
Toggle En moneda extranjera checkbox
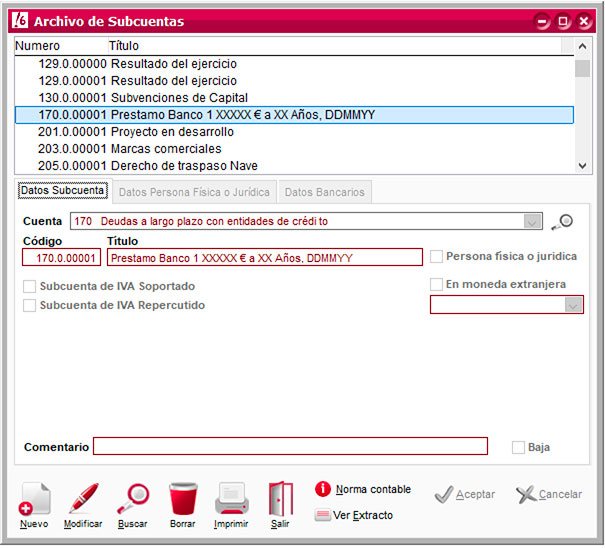pos(436,284)
